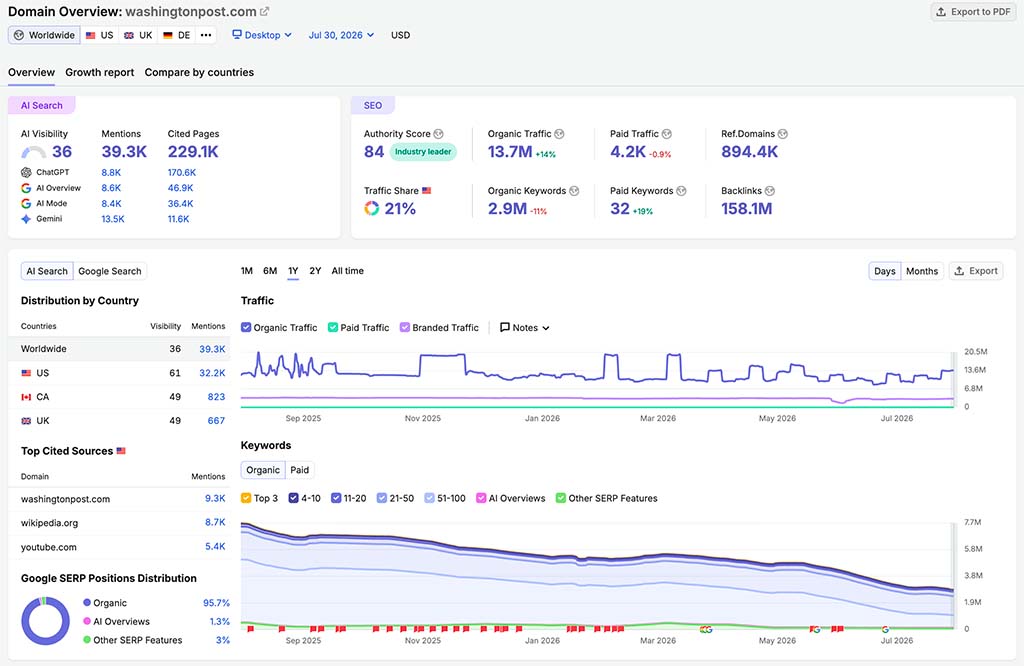Choose the DE flag database
The width and height of the screenshot is (1024, 666).
point(176,35)
